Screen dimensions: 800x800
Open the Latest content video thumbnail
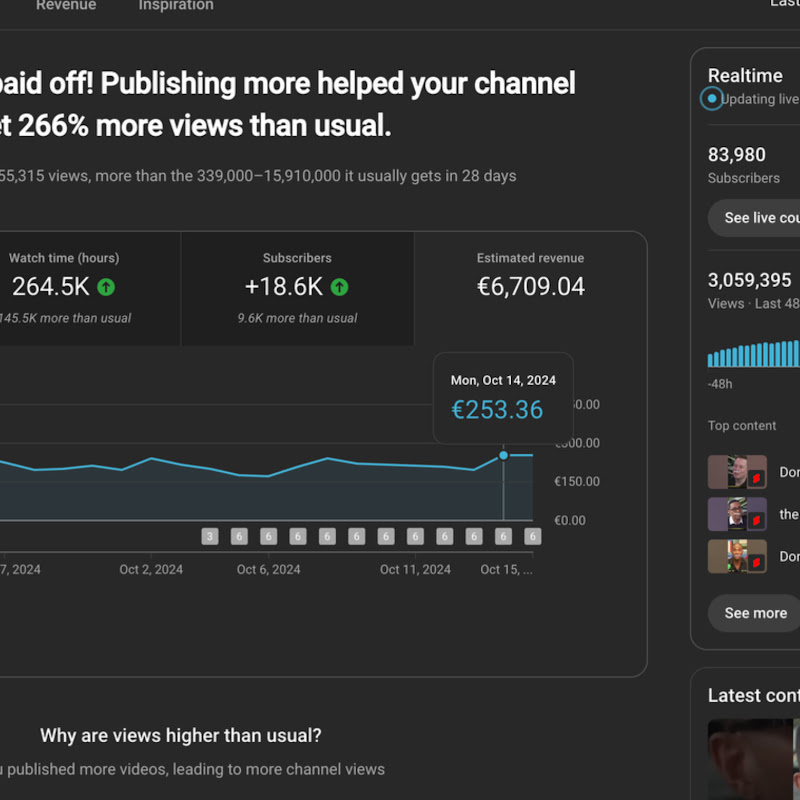pos(754,759)
